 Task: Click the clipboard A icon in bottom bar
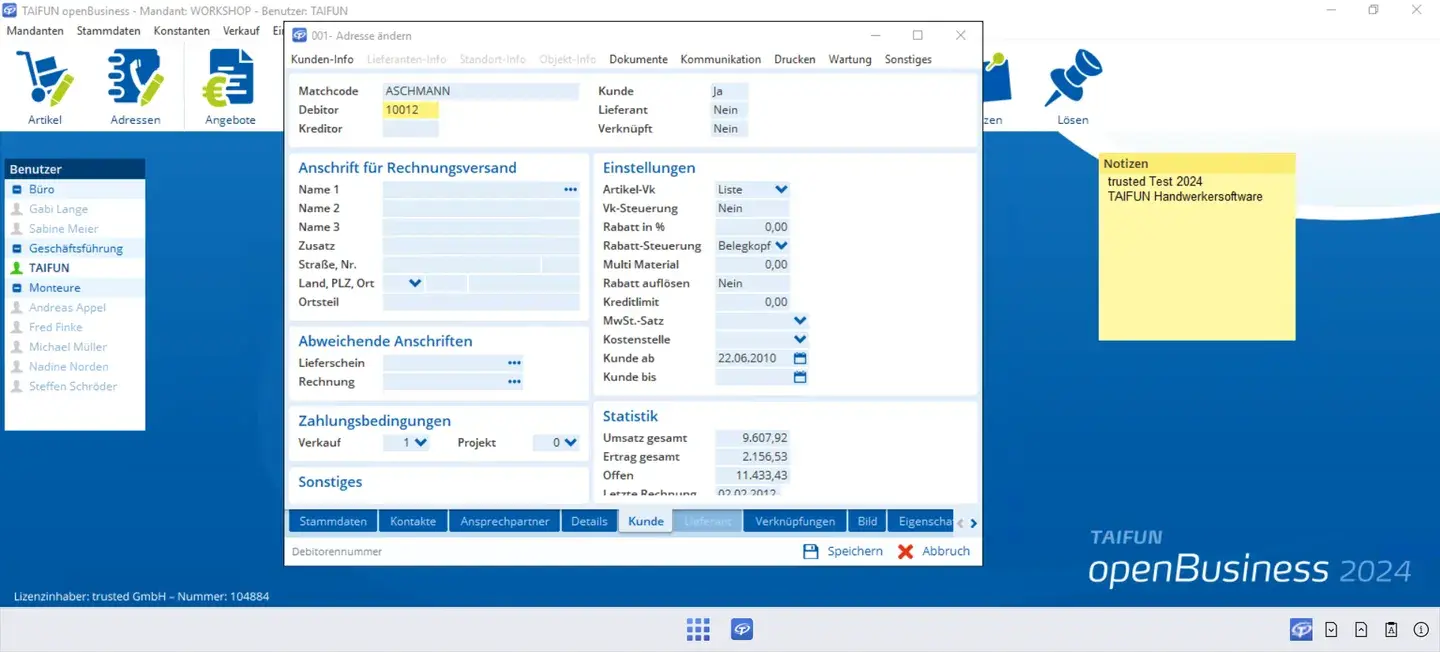pos(1391,629)
